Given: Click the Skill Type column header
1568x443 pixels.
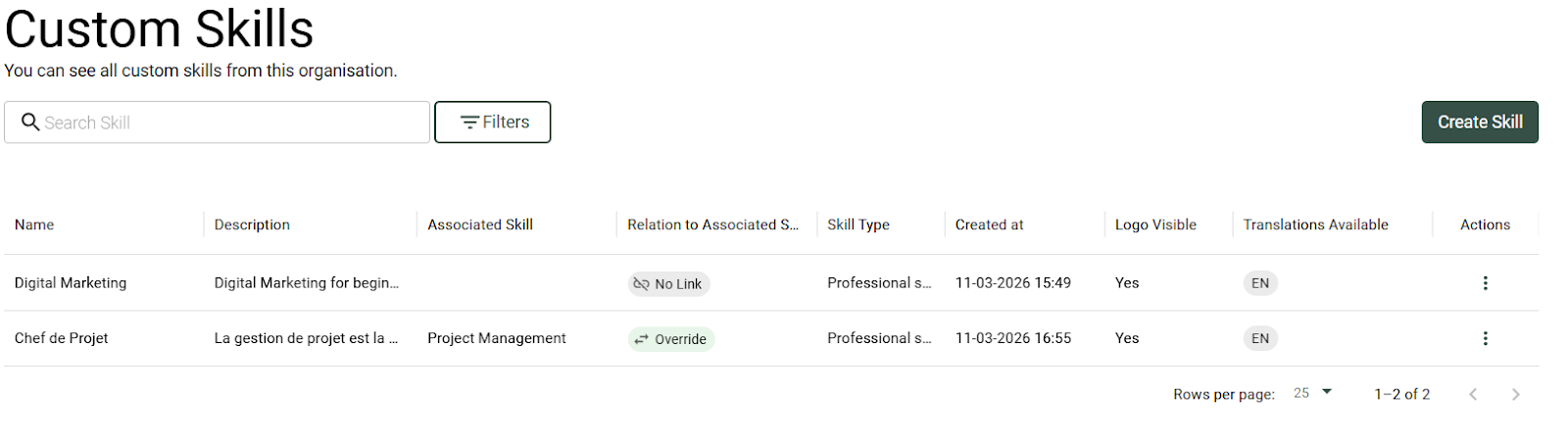Looking at the screenshot, I should click(857, 224).
